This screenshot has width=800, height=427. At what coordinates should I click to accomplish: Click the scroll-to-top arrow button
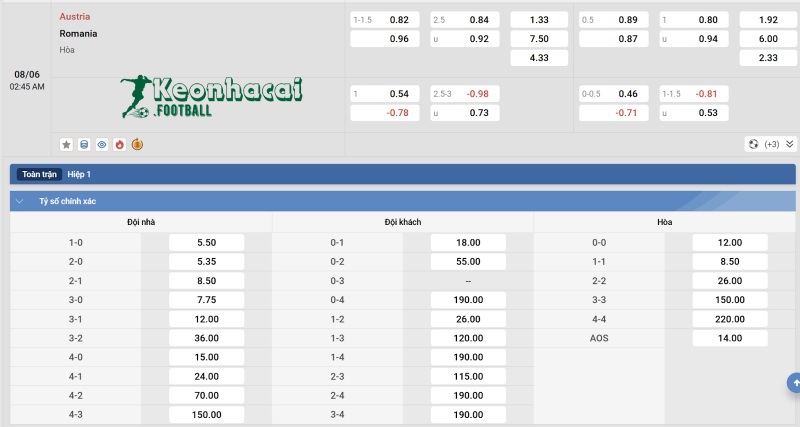pyautogui.click(x=794, y=382)
